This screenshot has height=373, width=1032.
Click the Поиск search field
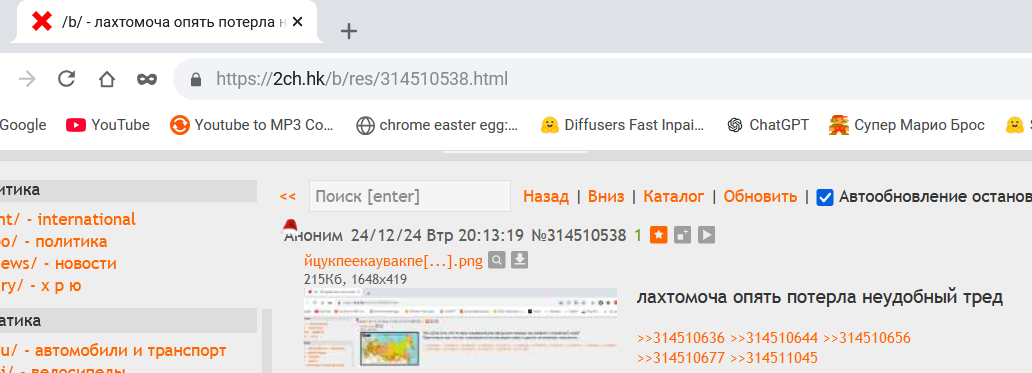point(410,196)
